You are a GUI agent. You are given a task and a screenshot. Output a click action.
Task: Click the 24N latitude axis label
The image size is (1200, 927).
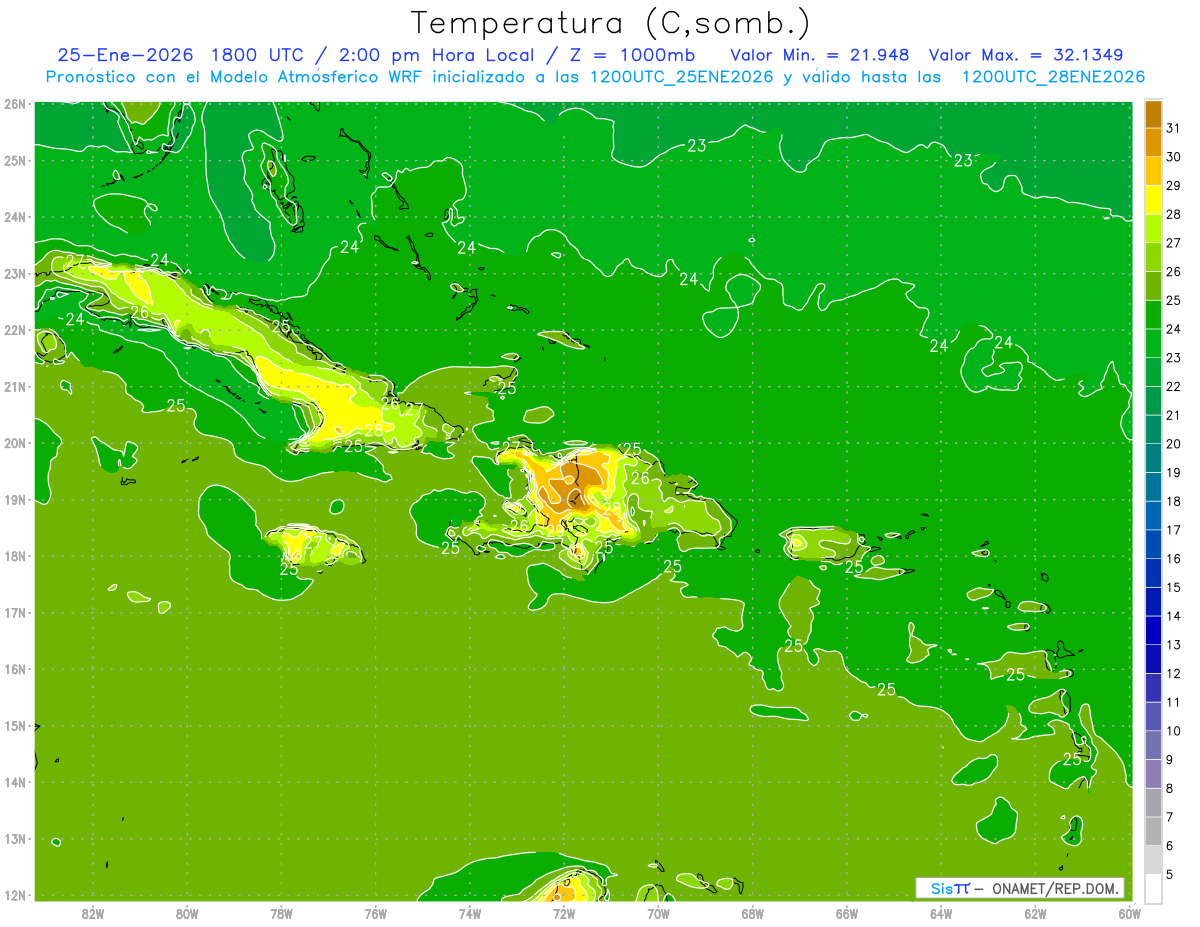[x=15, y=217]
